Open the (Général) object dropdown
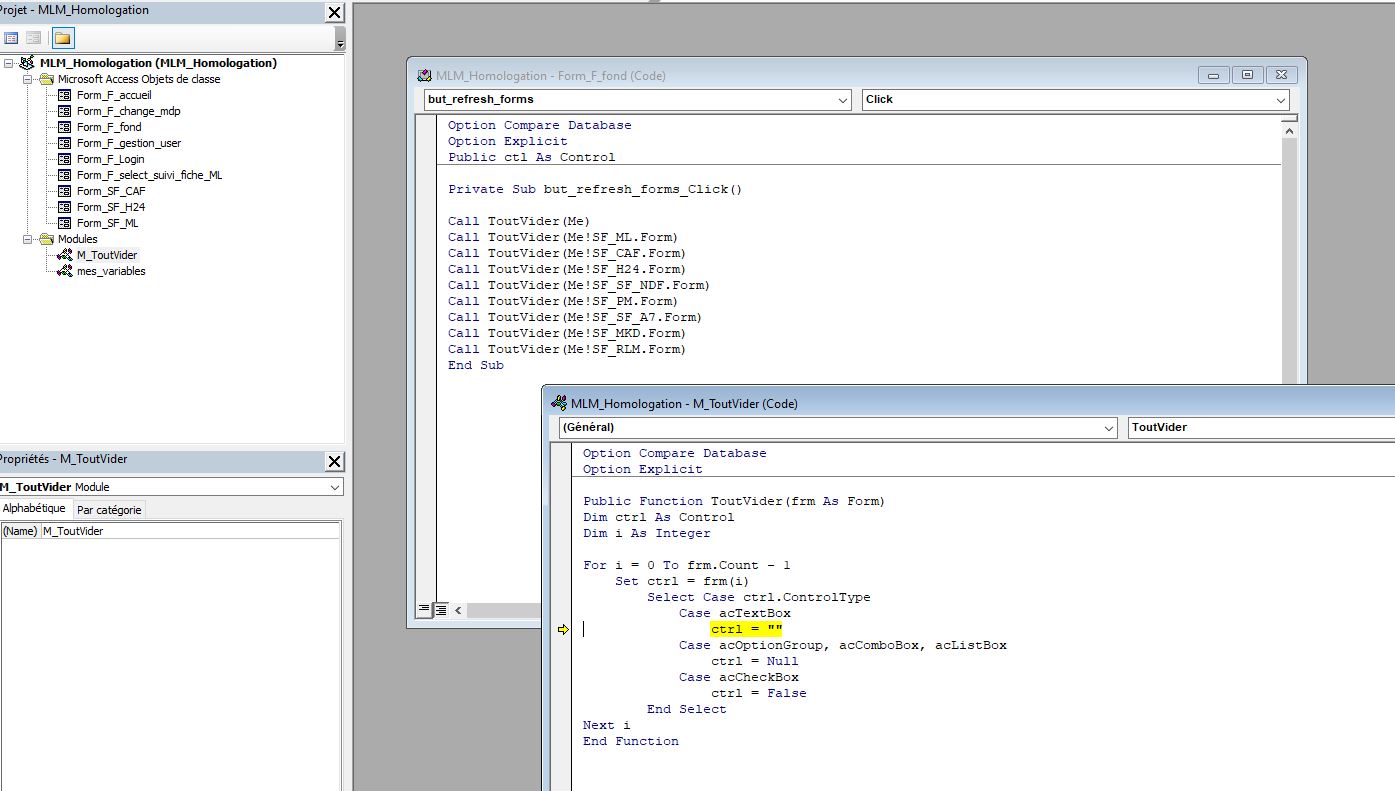The image size is (1395, 791). click(1108, 428)
